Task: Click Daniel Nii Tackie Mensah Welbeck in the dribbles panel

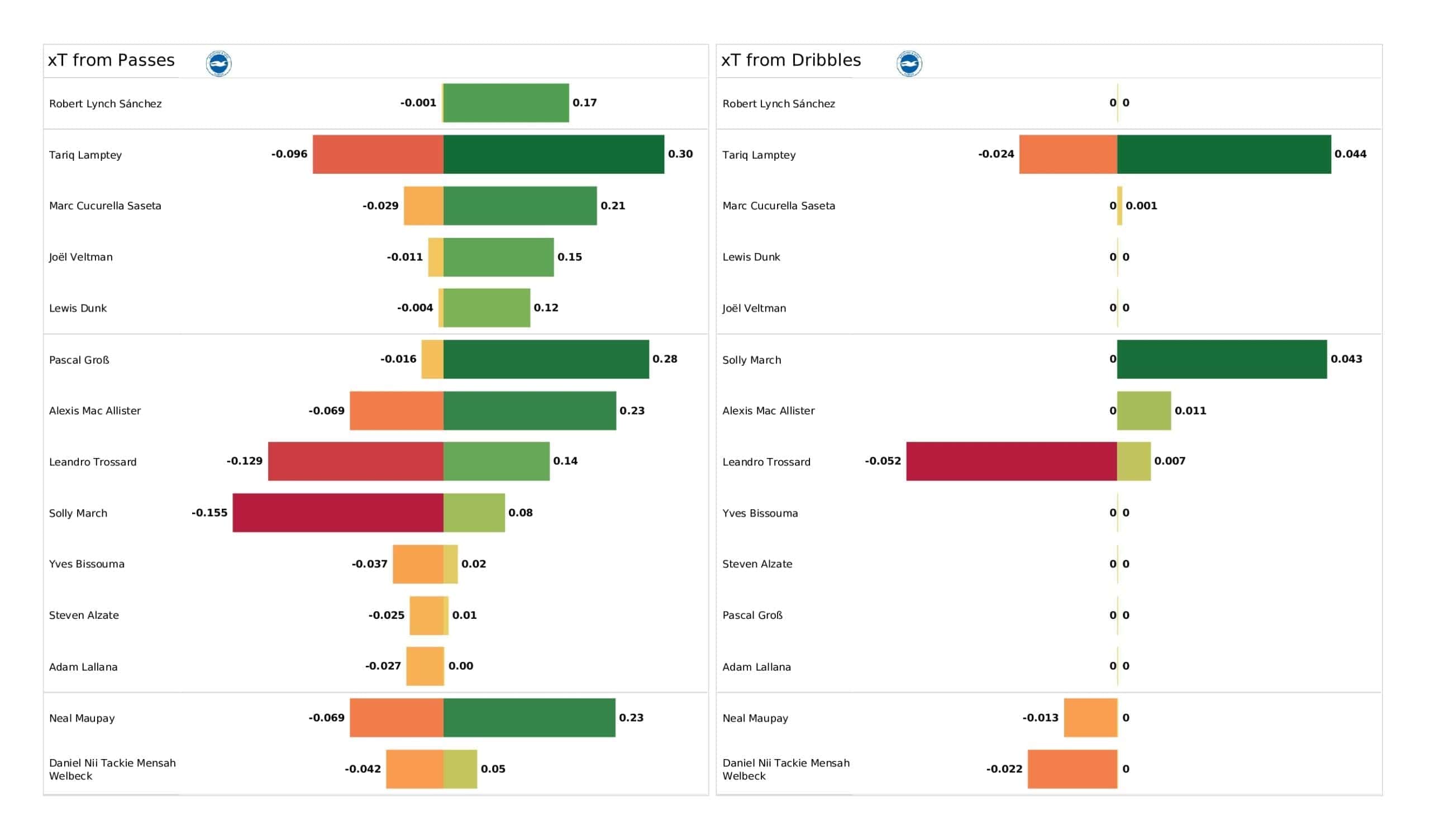Action: coord(786,769)
